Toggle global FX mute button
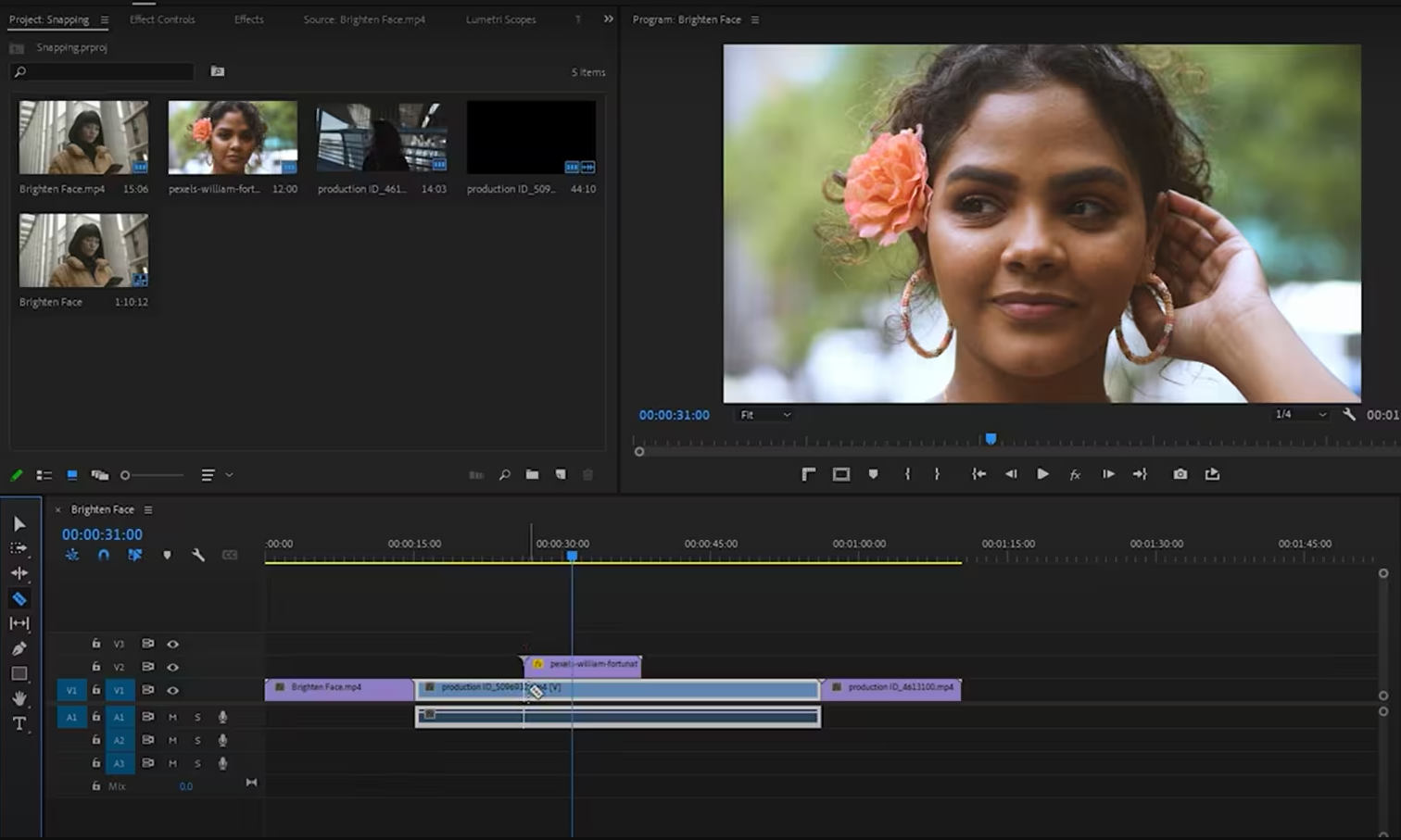The image size is (1401, 840). tap(1075, 475)
